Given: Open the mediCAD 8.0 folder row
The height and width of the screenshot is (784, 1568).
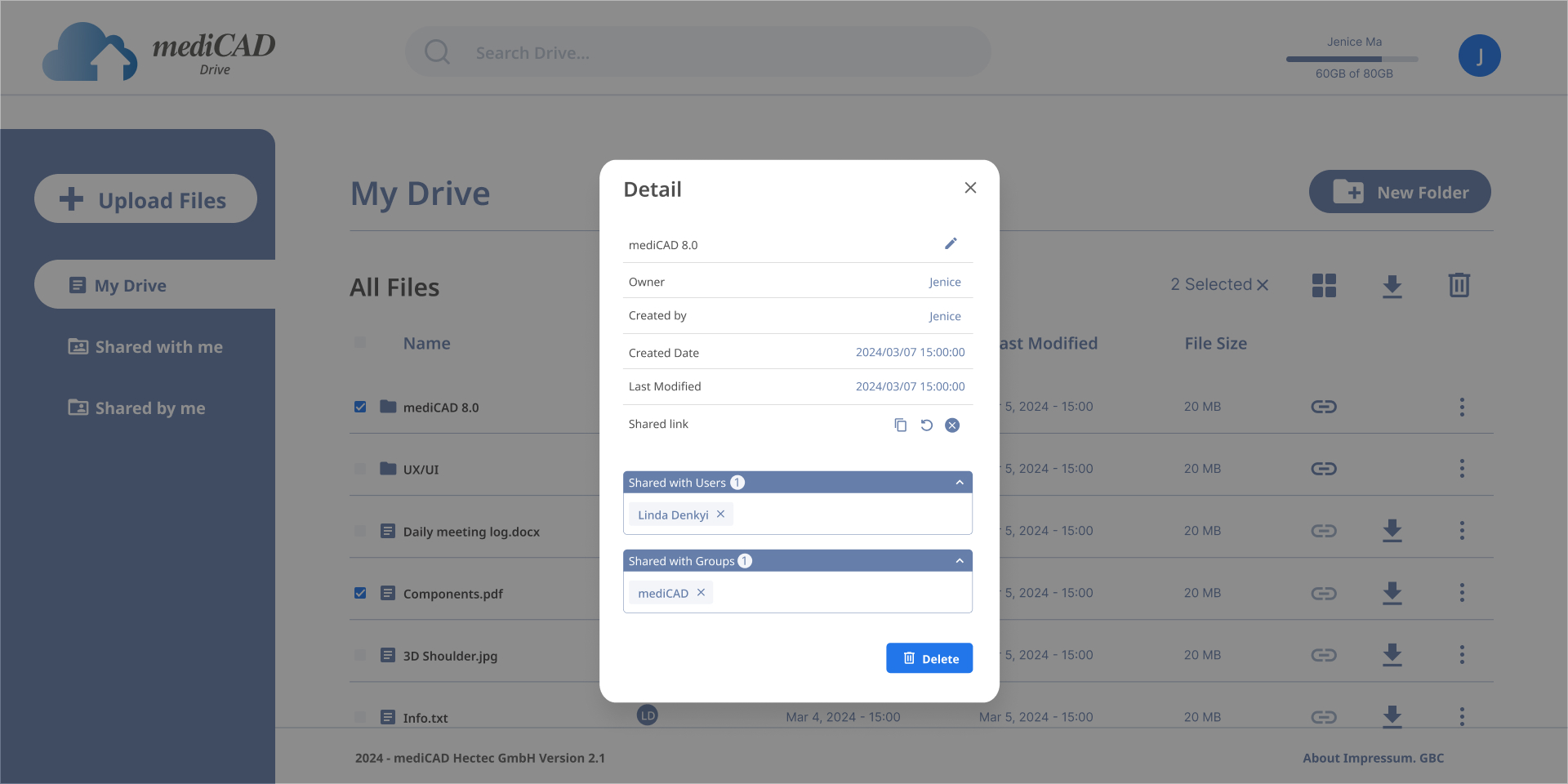Looking at the screenshot, I should pyautogui.click(x=441, y=407).
